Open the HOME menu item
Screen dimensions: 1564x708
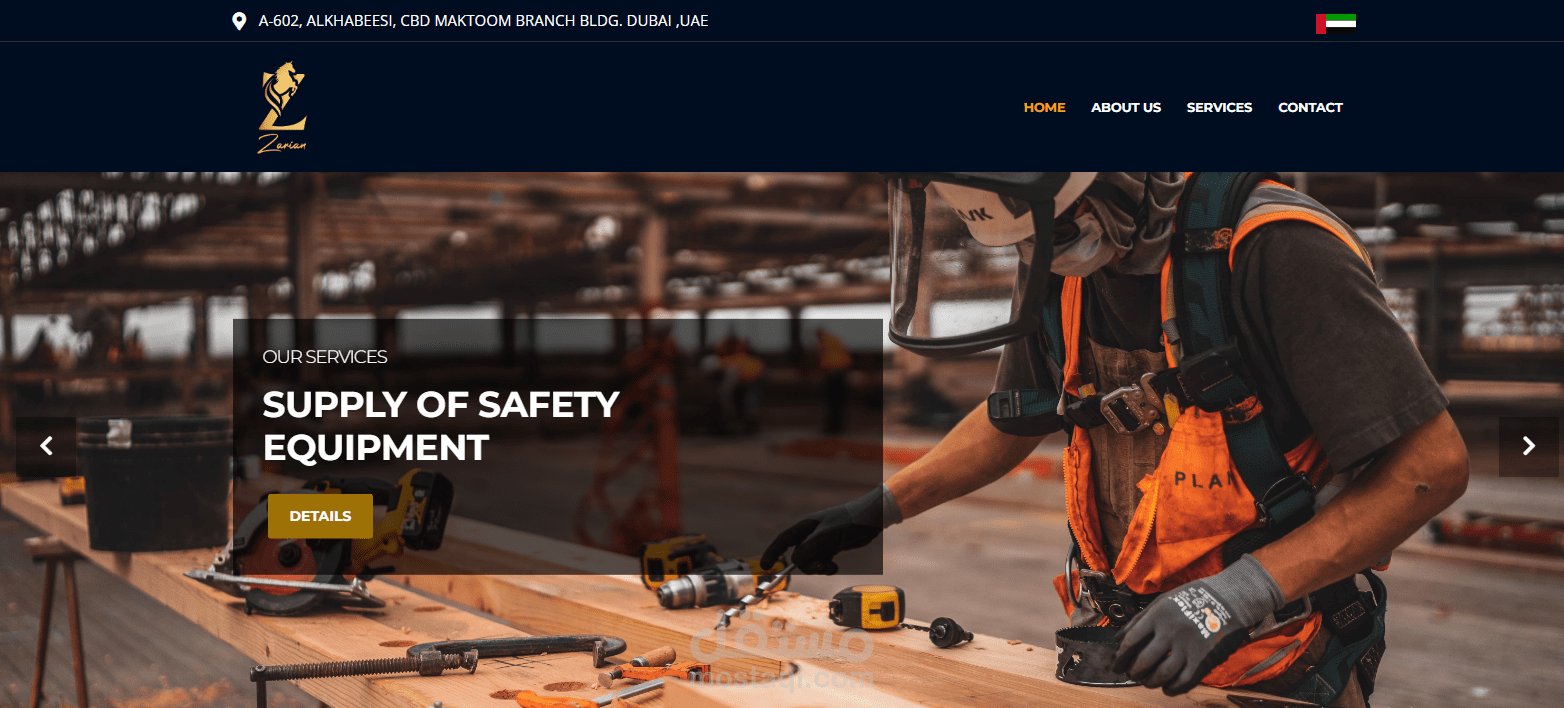1044,107
